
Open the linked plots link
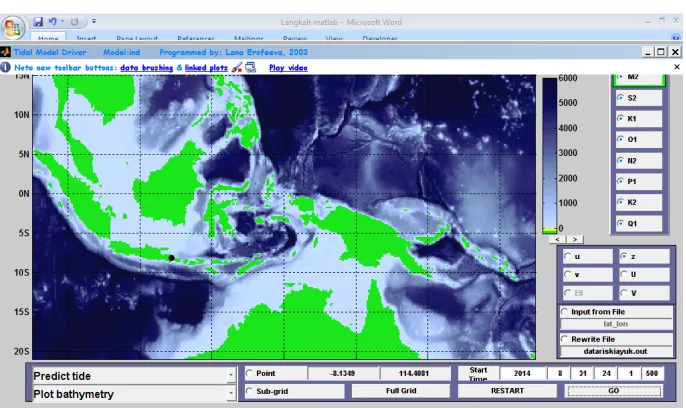206,68
